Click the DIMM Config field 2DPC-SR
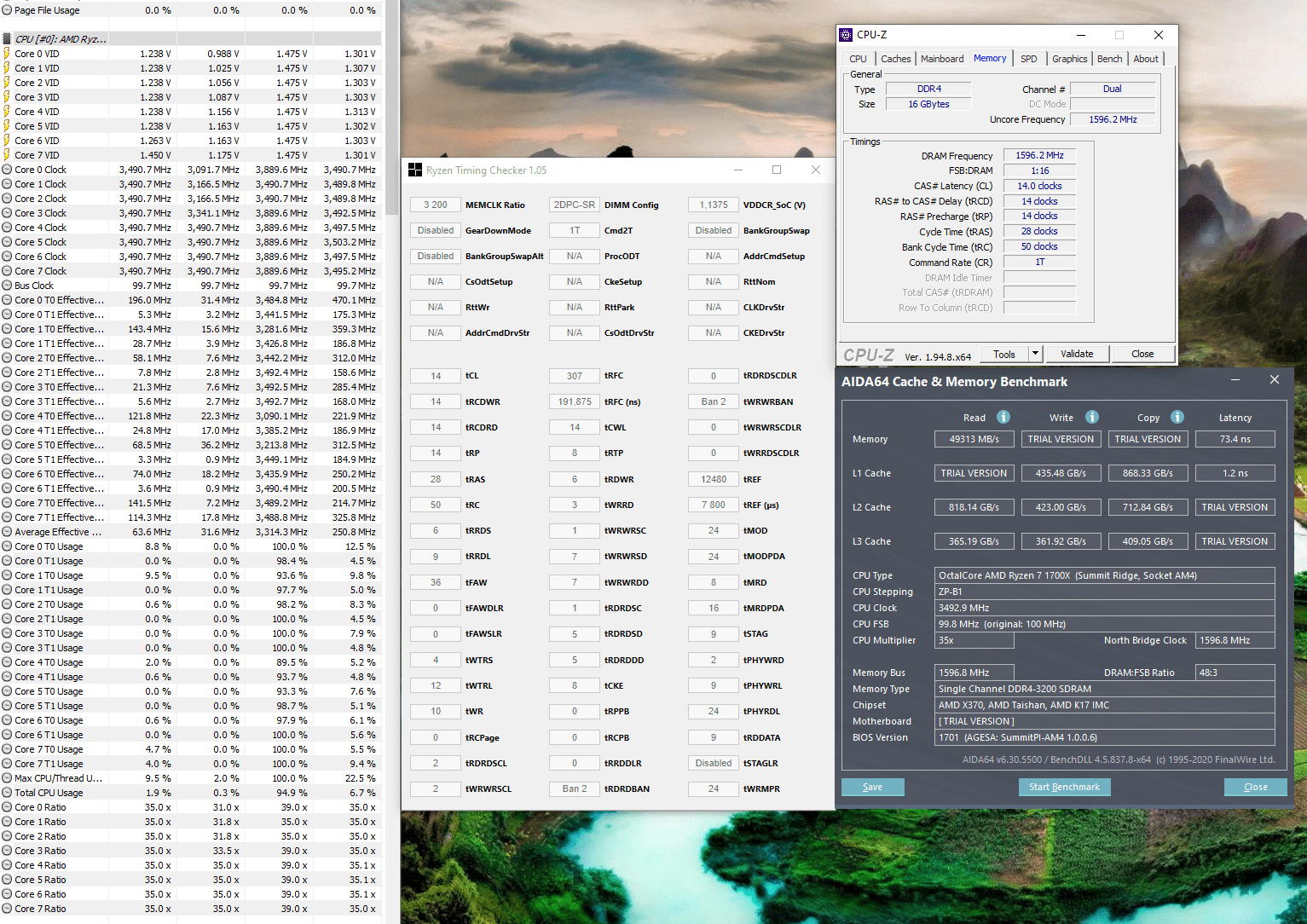This screenshot has width=1307, height=924. (575, 205)
